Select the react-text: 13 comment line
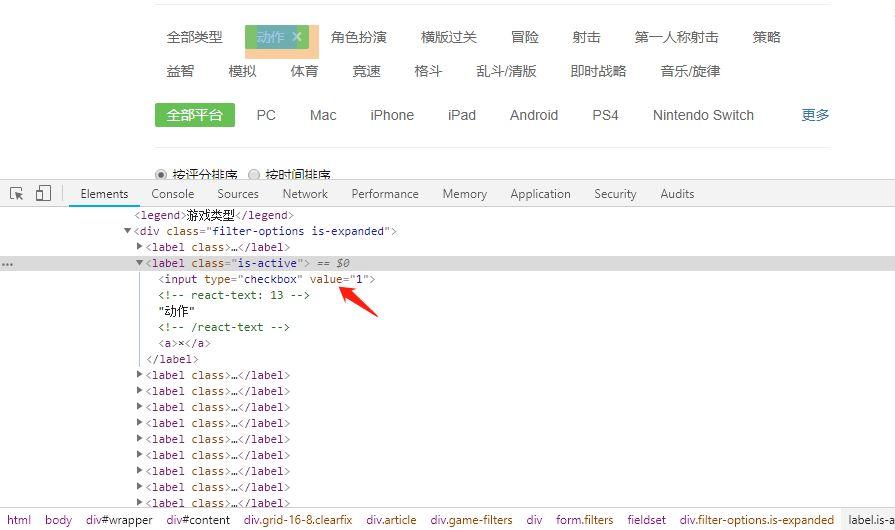The width and height of the screenshot is (895, 530). [234, 295]
